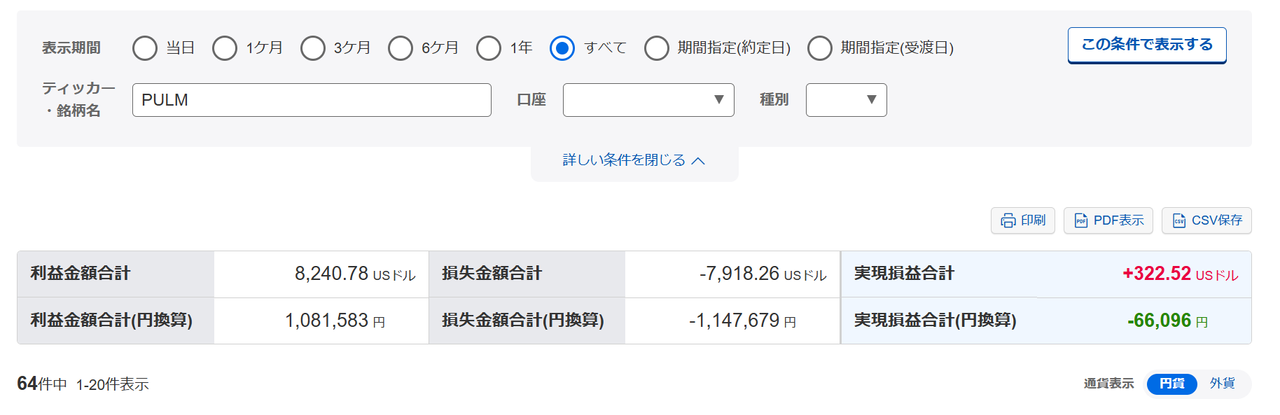Click the 損失金額合計(円換算) label
The height and width of the screenshot is (415, 1280).
(523, 321)
